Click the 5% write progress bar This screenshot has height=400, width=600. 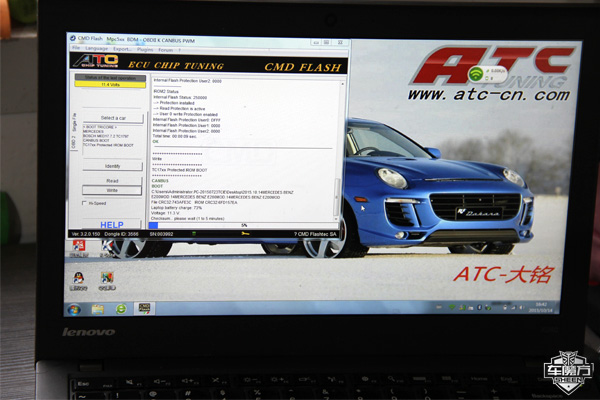coord(242,225)
